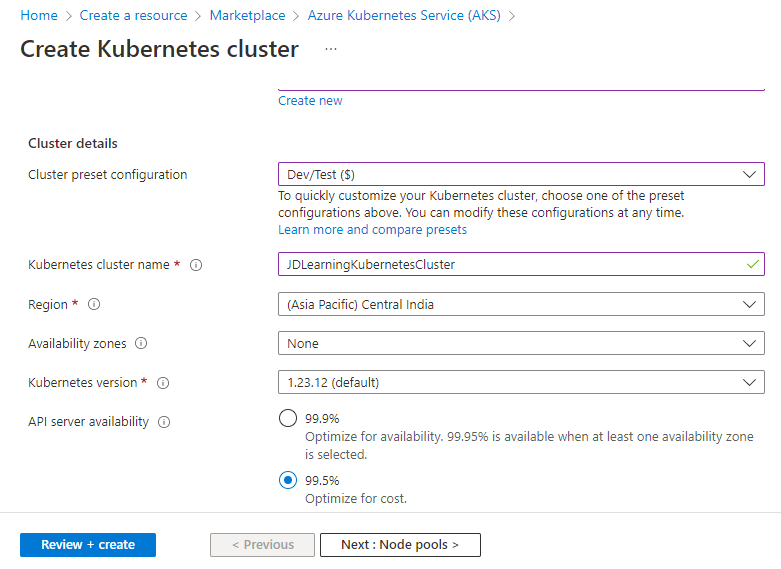Open Azure Kubernetes Service (AKS) breadcrumb

(x=404, y=15)
